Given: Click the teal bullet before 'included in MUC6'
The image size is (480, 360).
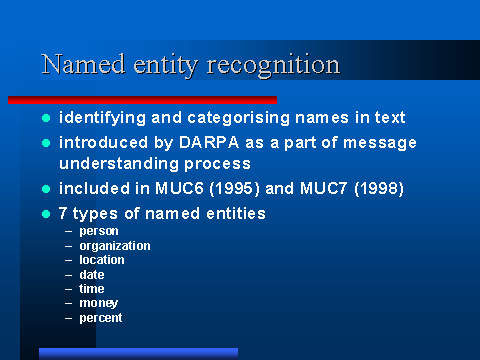Looking at the screenshot, I should (x=46, y=189).
